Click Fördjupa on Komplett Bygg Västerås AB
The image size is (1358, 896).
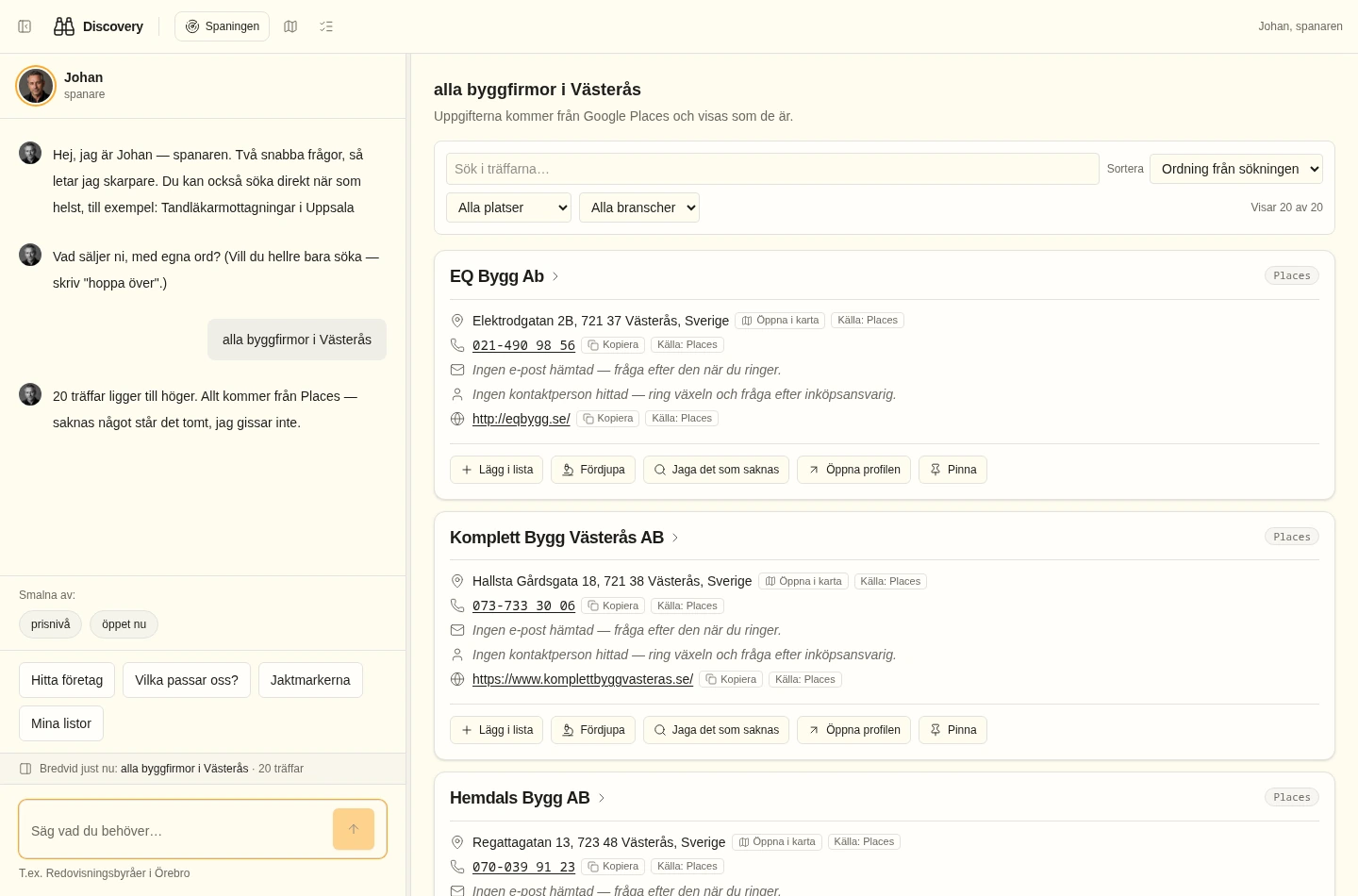(x=593, y=730)
